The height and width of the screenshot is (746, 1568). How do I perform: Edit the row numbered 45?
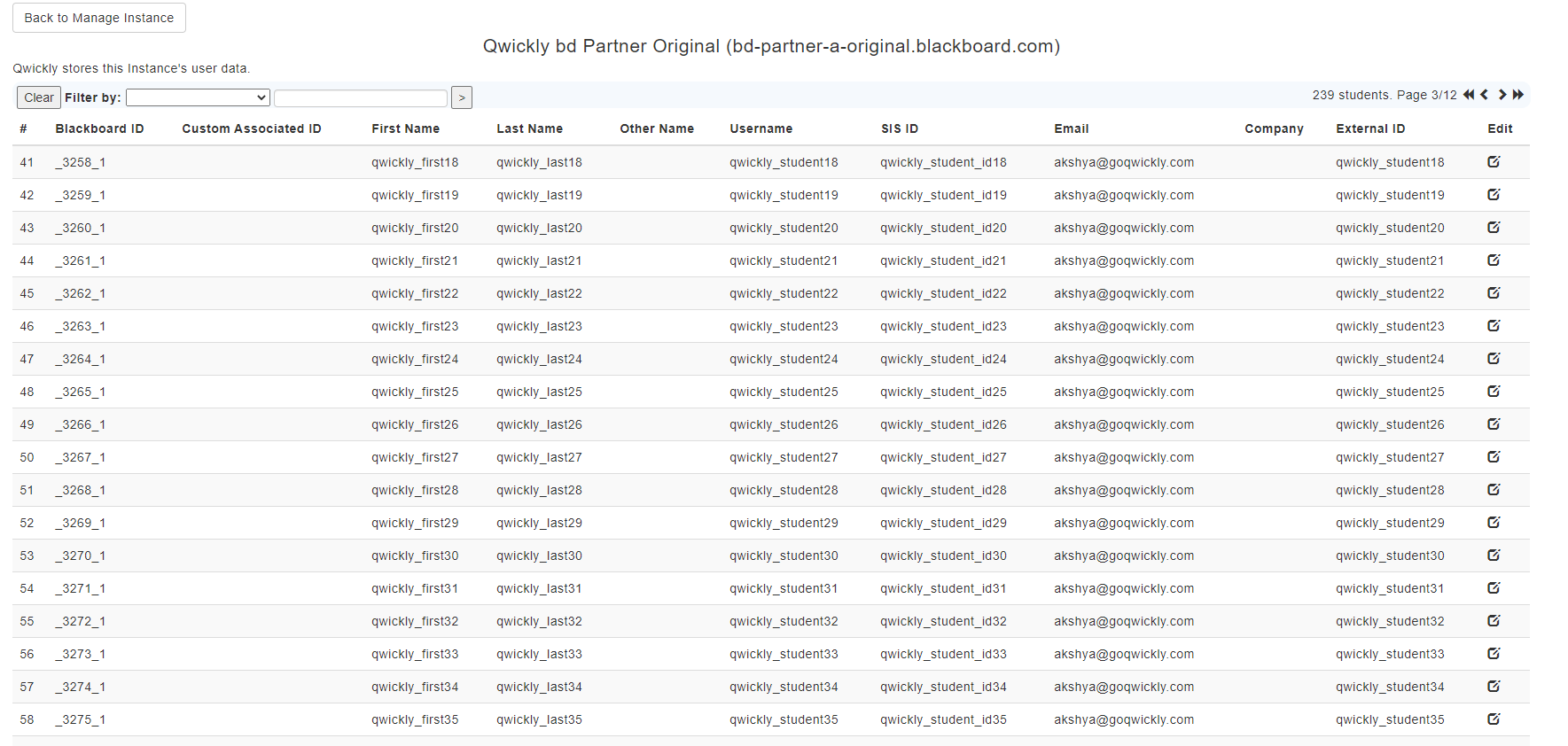1493,293
